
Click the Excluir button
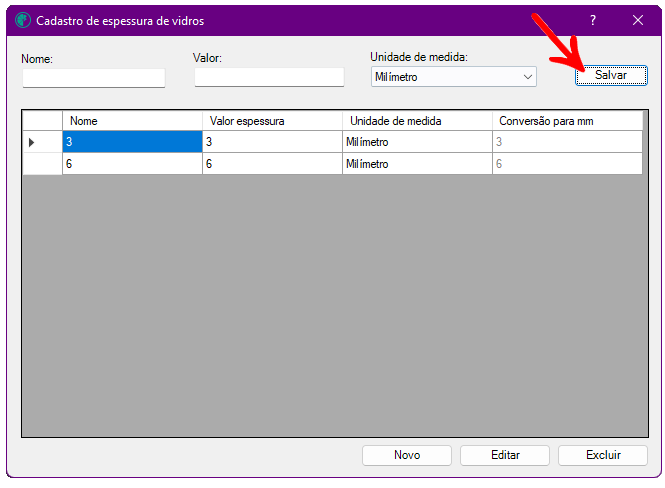pos(603,455)
